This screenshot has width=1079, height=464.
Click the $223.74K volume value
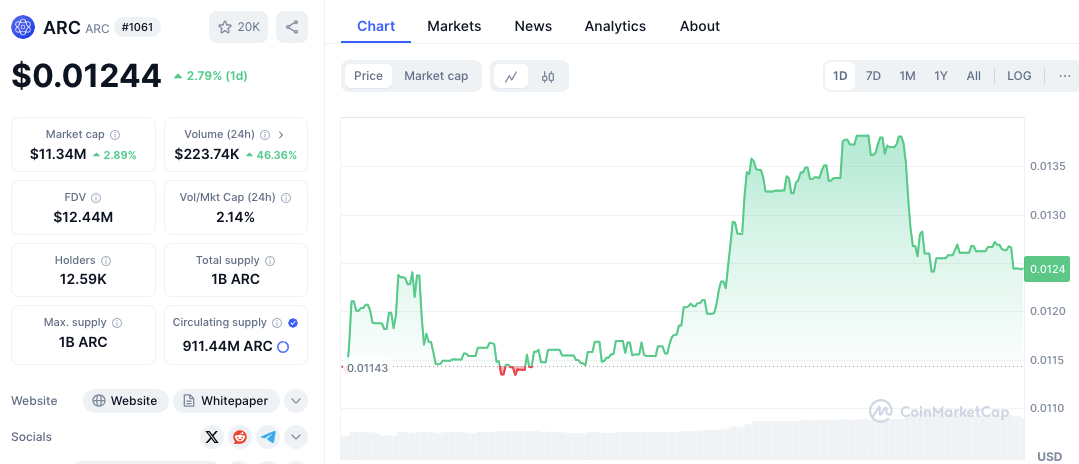pyautogui.click(x=207, y=155)
